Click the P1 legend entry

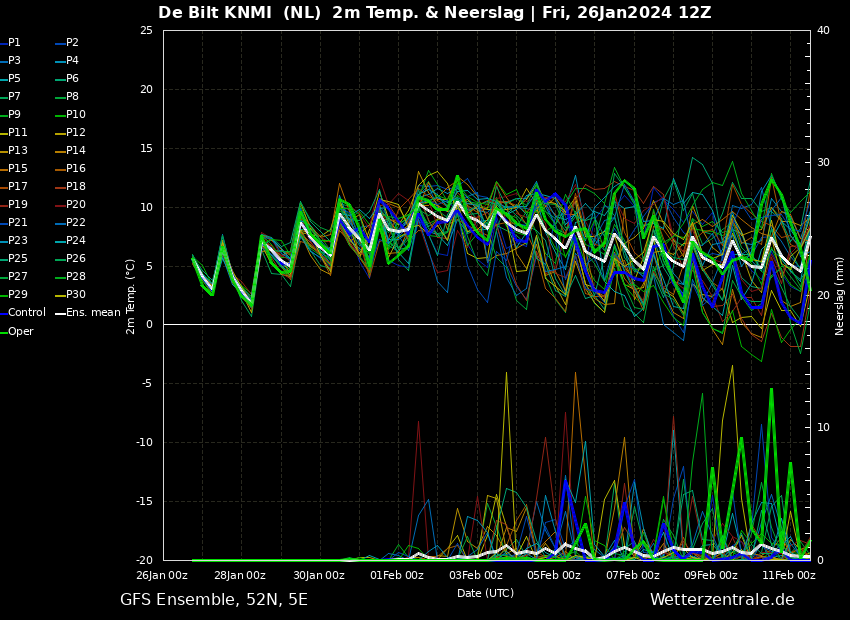14,43
